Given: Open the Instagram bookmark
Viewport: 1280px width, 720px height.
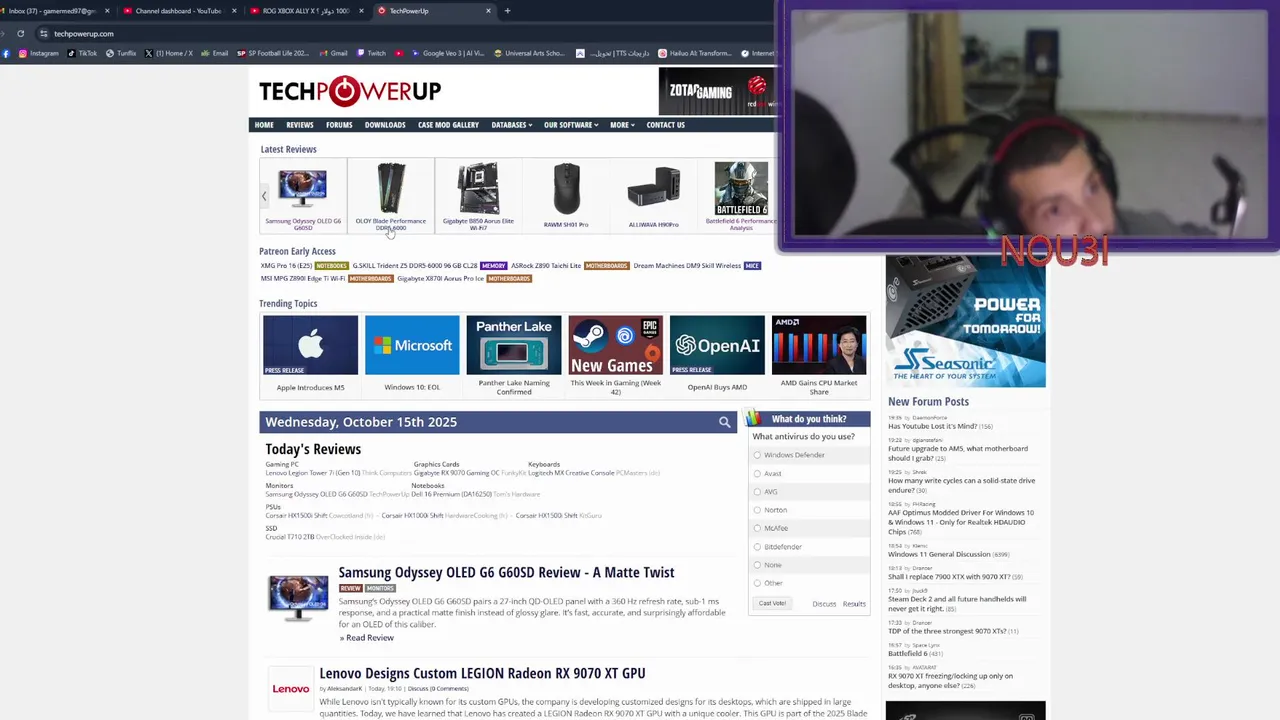Looking at the screenshot, I should pos(38,53).
